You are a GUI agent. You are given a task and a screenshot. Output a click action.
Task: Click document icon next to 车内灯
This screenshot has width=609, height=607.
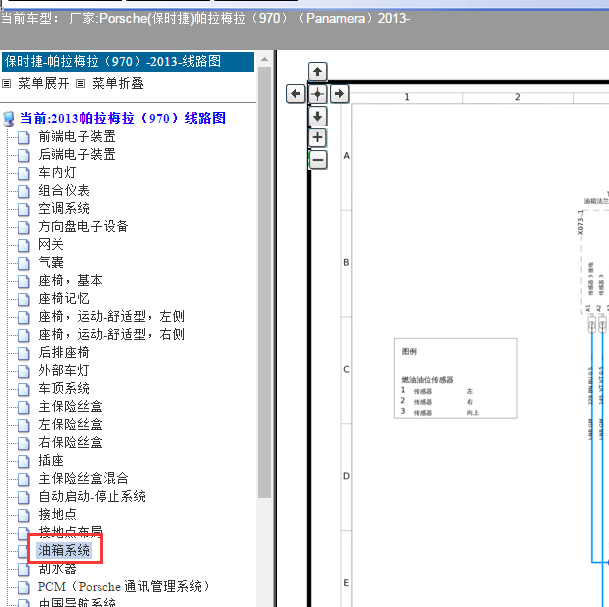[24, 173]
